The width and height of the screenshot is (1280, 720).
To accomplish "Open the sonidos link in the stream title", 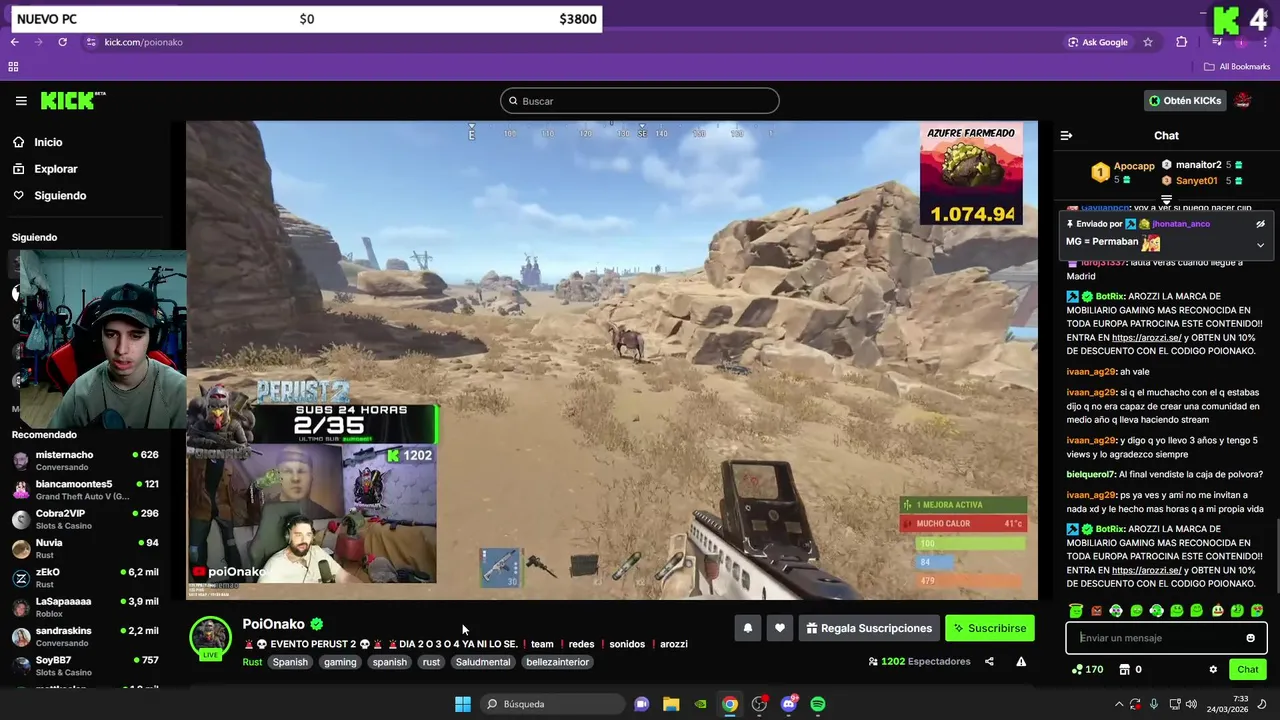I will pyautogui.click(x=627, y=644).
